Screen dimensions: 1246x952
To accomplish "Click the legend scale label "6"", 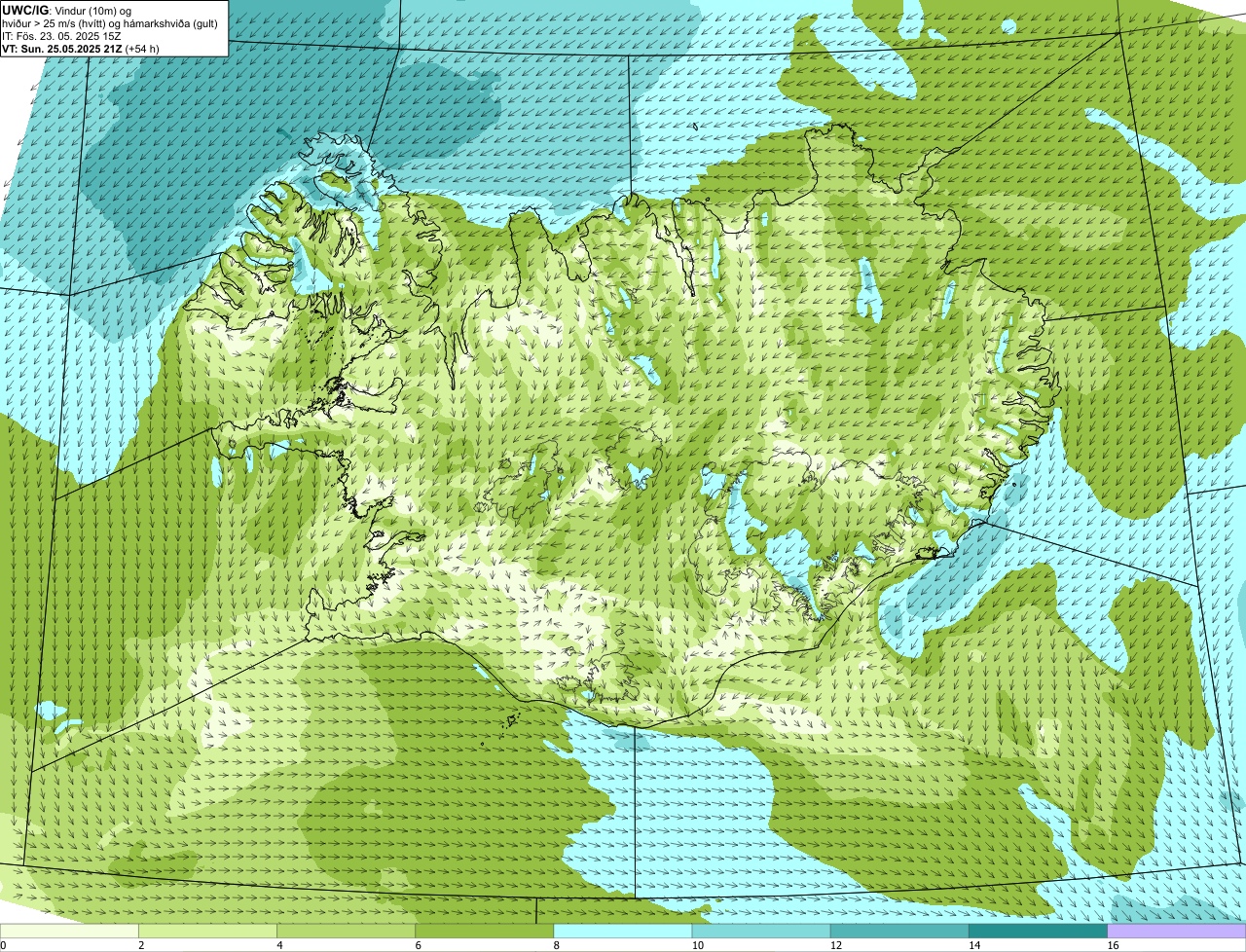I will click(418, 945).
